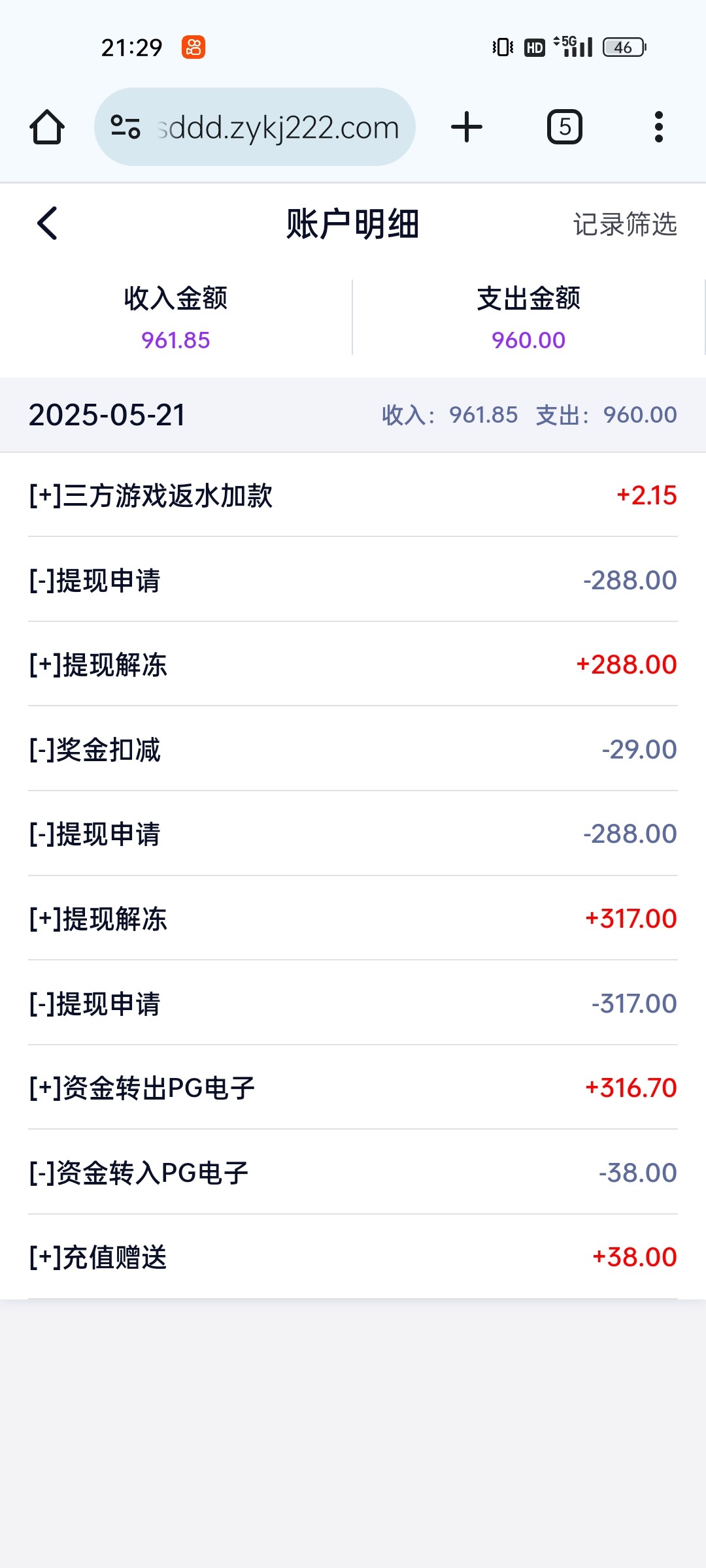706x1568 pixels.
Task: Select the 支出金额 expense summary
Action: 529,318
